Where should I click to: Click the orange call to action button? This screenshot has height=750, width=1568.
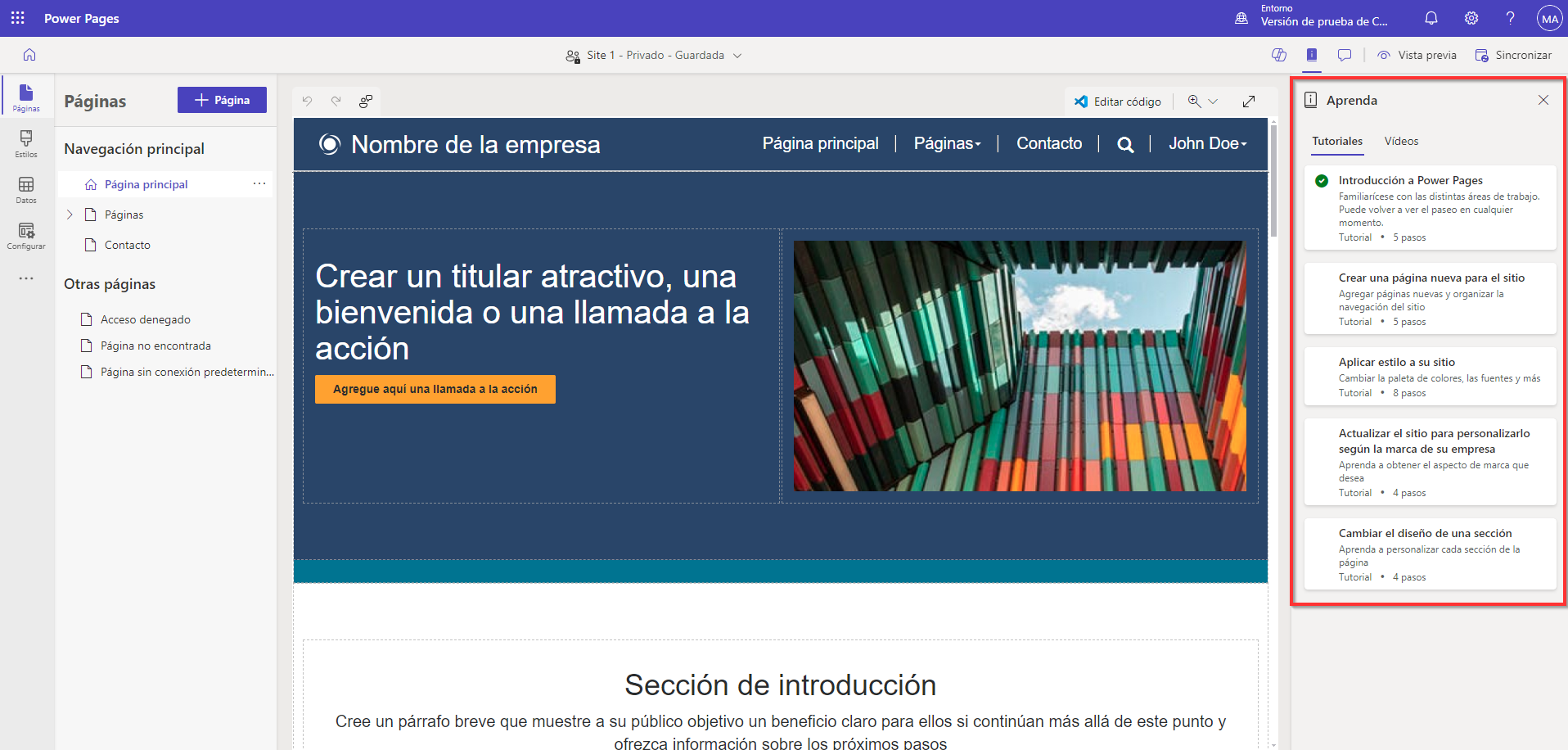click(435, 389)
